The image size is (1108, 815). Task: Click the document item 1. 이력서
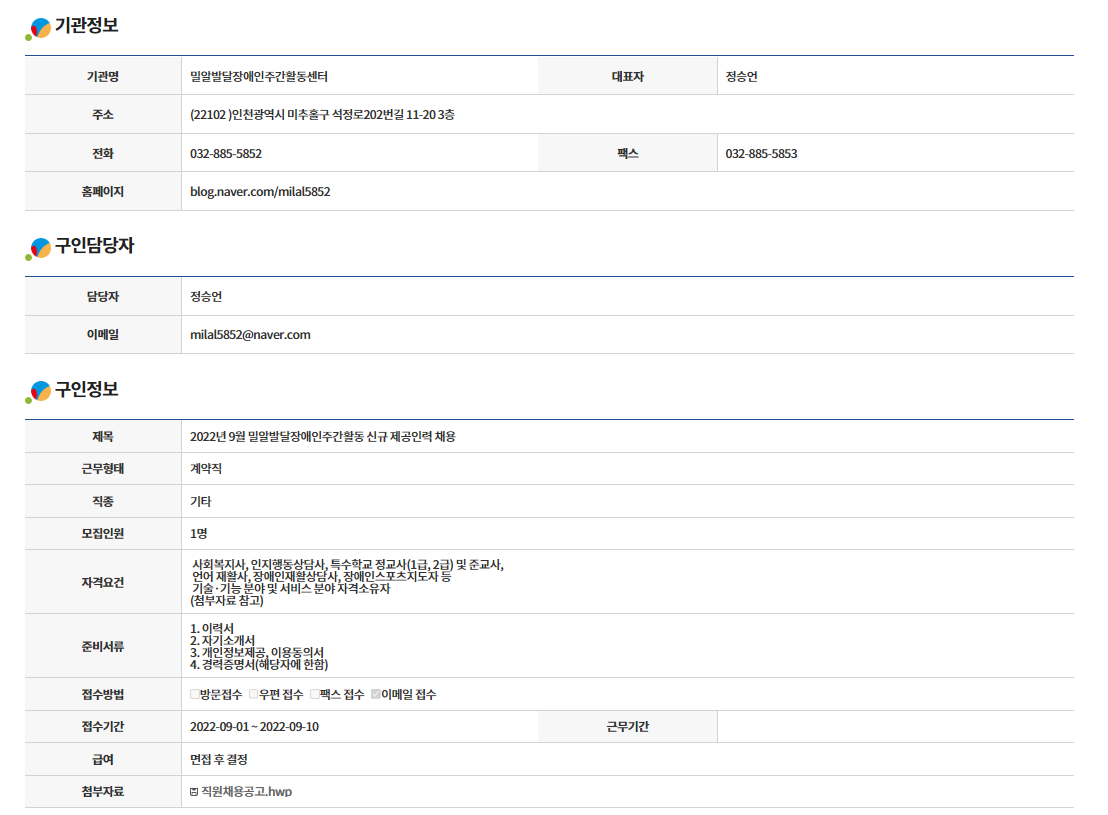pos(212,628)
